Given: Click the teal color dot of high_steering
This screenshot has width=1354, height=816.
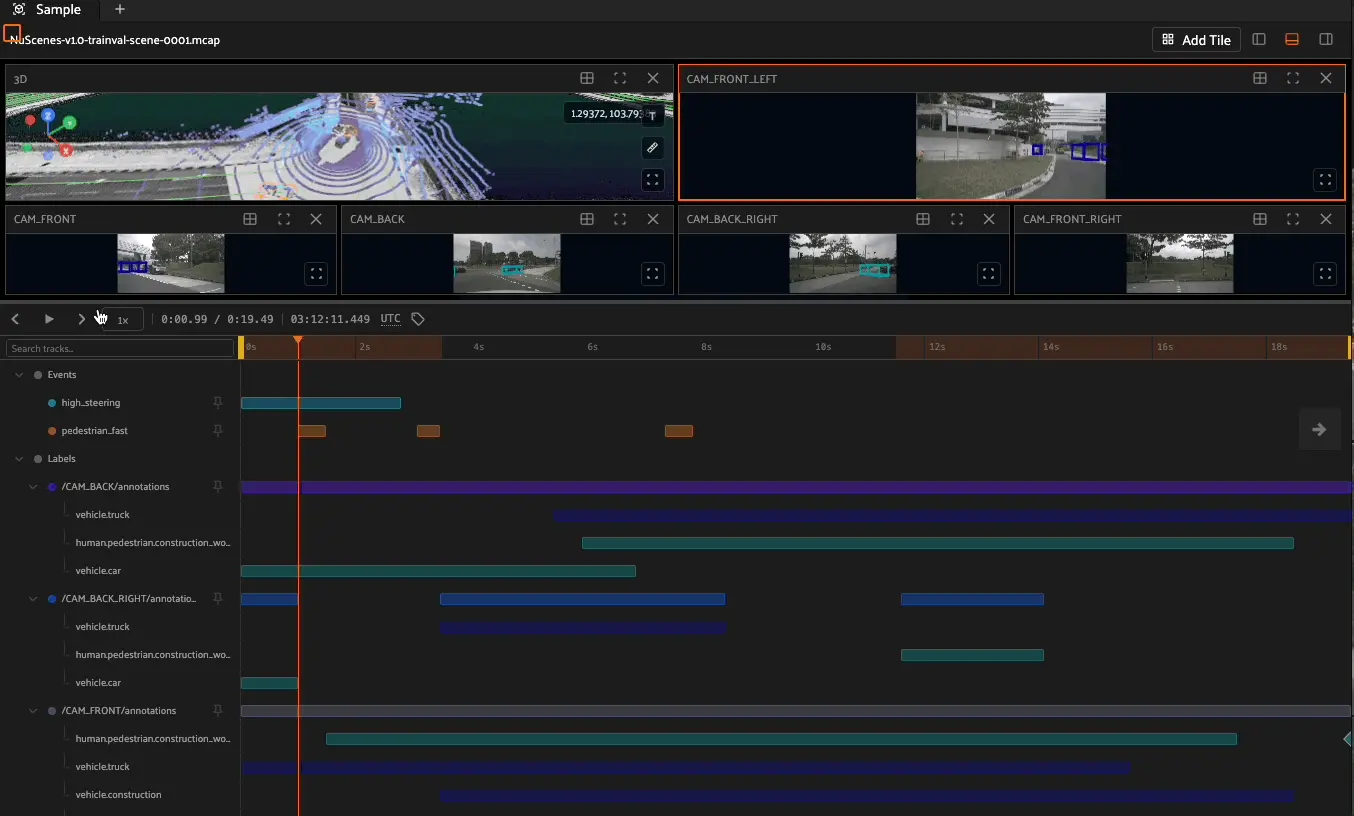Looking at the screenshot, I should 52,402.
